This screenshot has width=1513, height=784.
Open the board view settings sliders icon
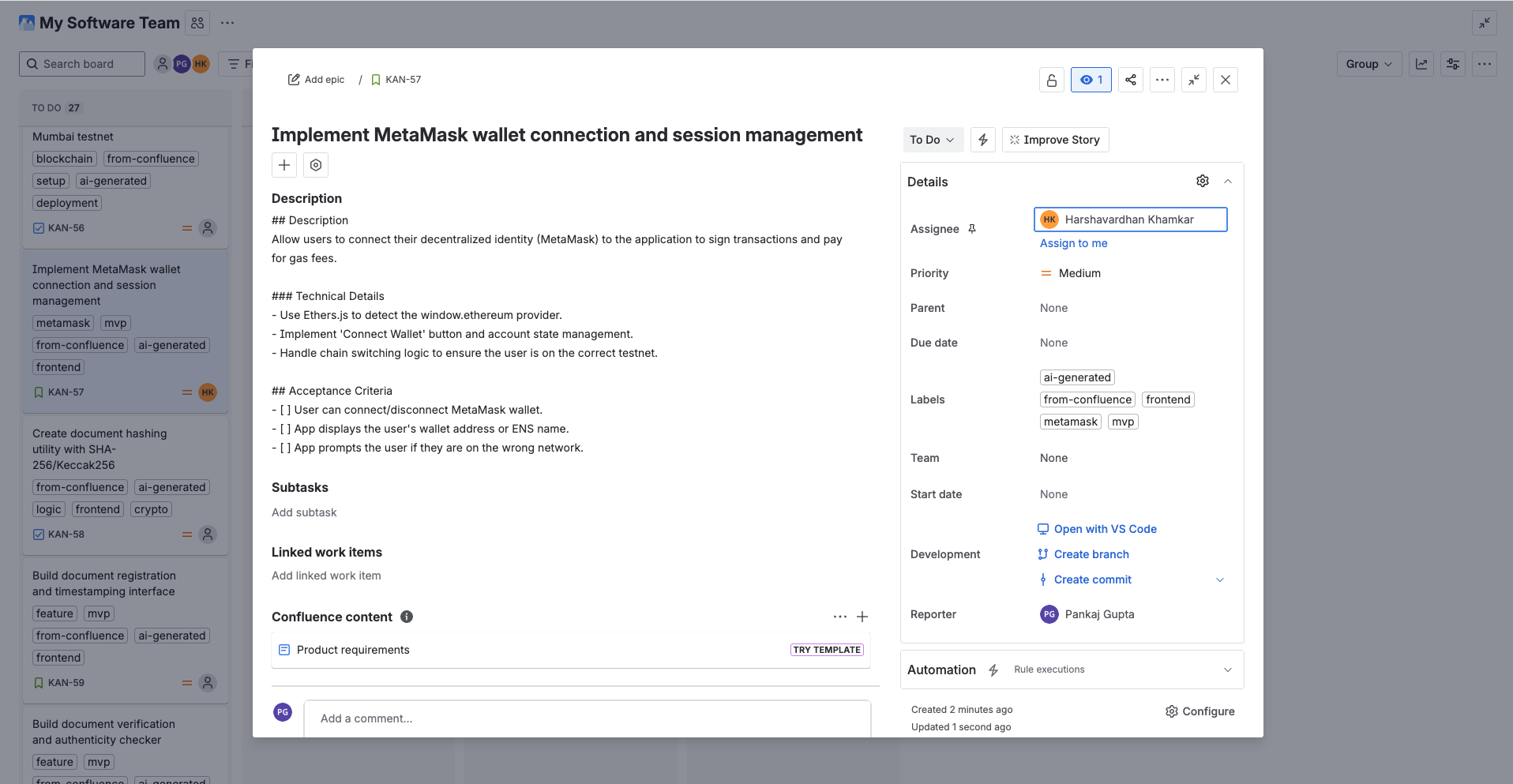(1453, 64)
